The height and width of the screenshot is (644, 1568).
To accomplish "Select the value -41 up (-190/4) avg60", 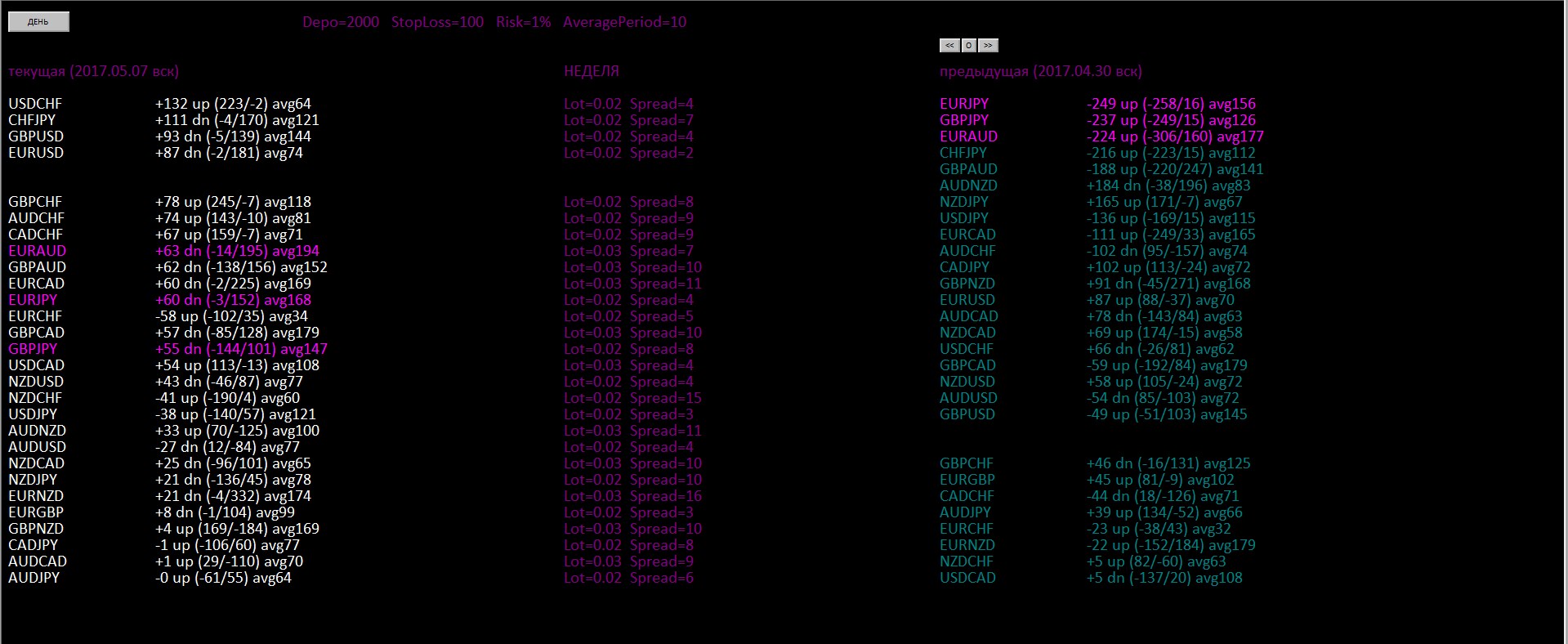I will point(227,398).
